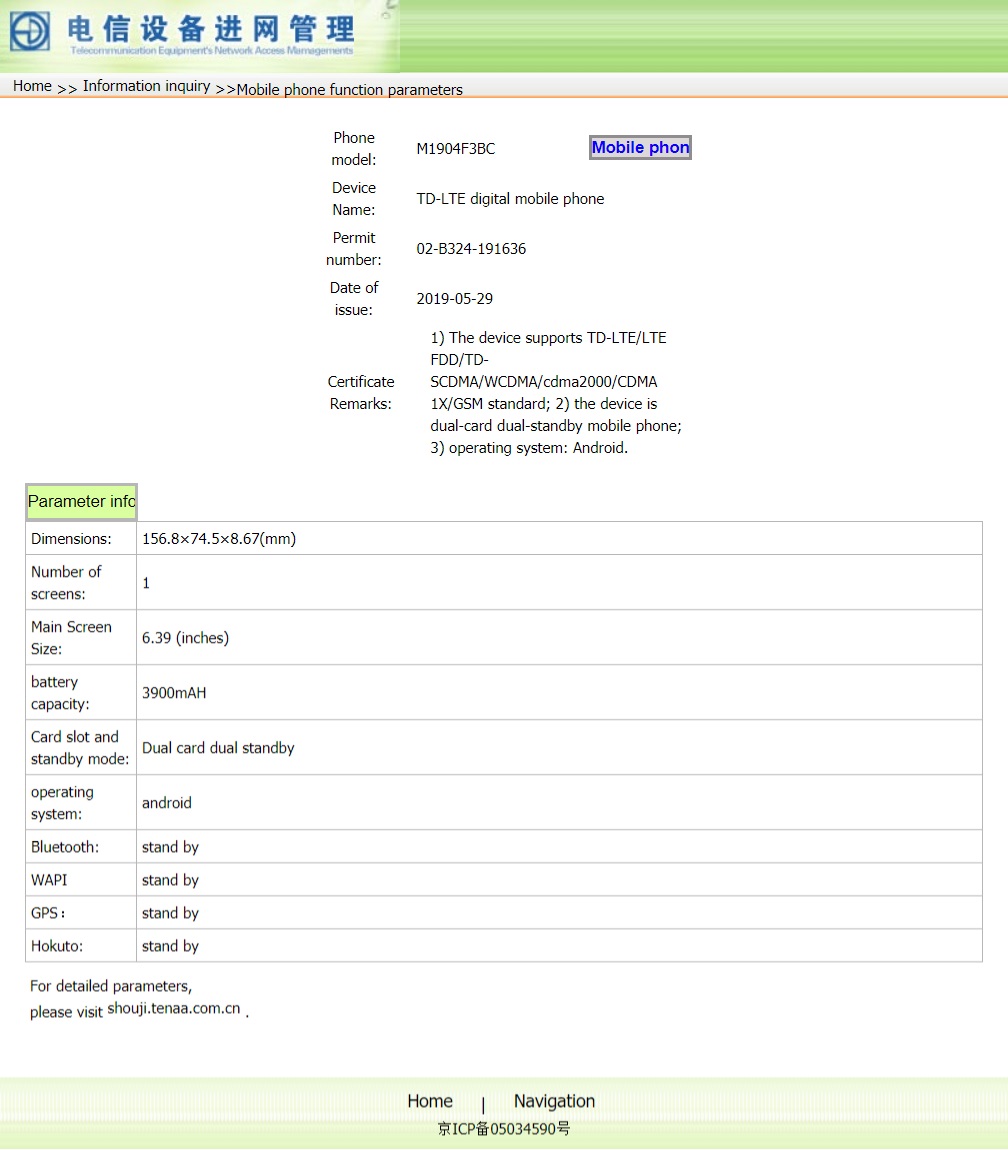Select the Dual card dual standby cell
This screenshot has width=1008, height=1150.
pyautogui.click(x=218, y=748)
